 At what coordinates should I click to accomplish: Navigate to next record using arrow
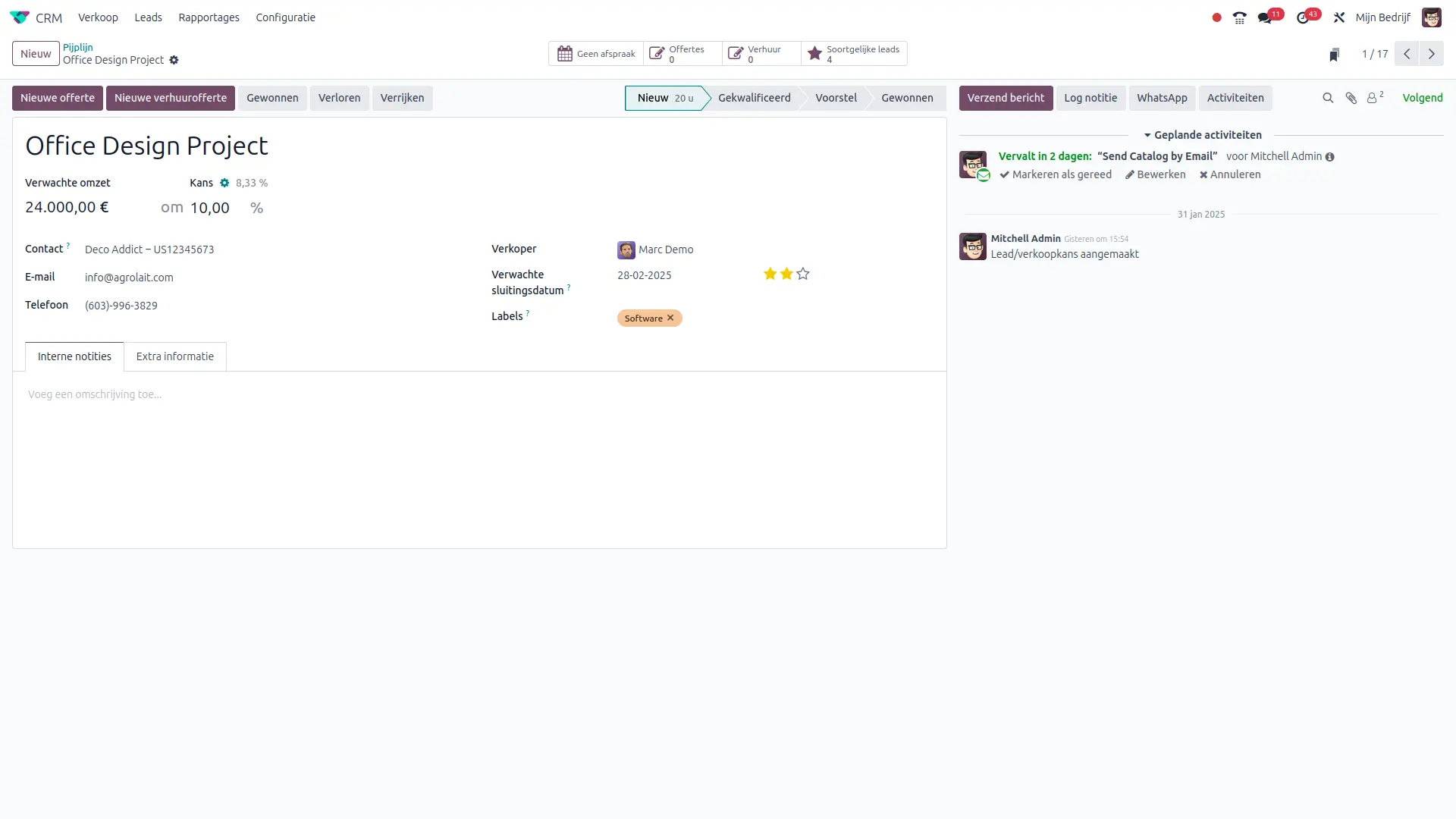click(x=1431, y=53)
